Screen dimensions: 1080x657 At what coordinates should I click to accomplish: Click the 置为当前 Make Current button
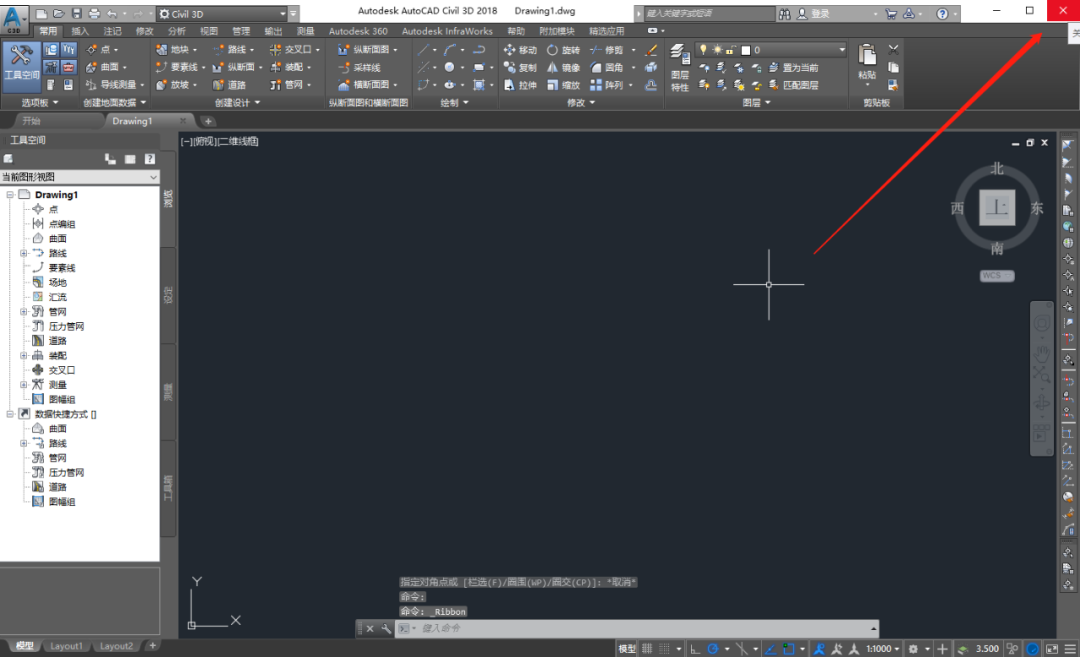tap(793, 67)
